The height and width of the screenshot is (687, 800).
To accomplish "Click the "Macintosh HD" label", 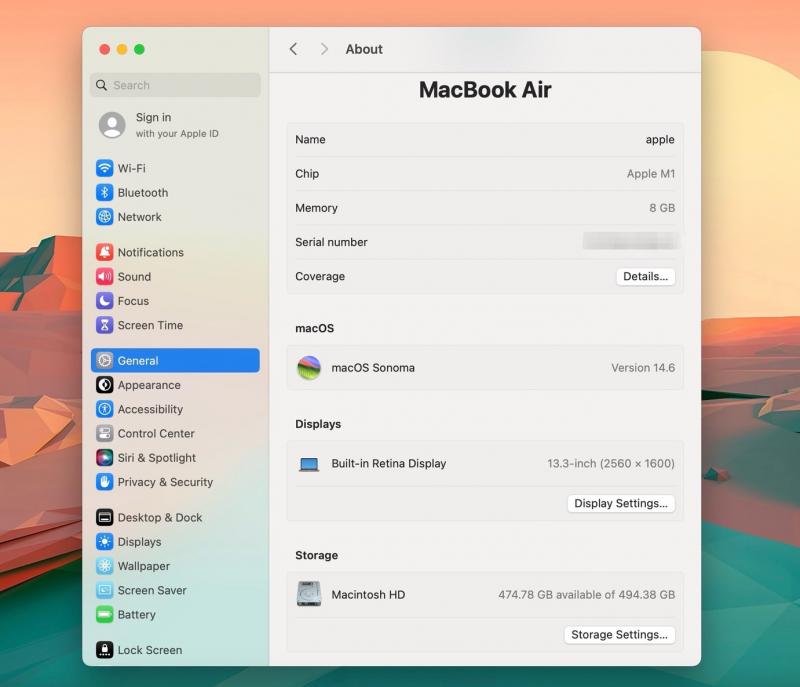I will [368, 595].
